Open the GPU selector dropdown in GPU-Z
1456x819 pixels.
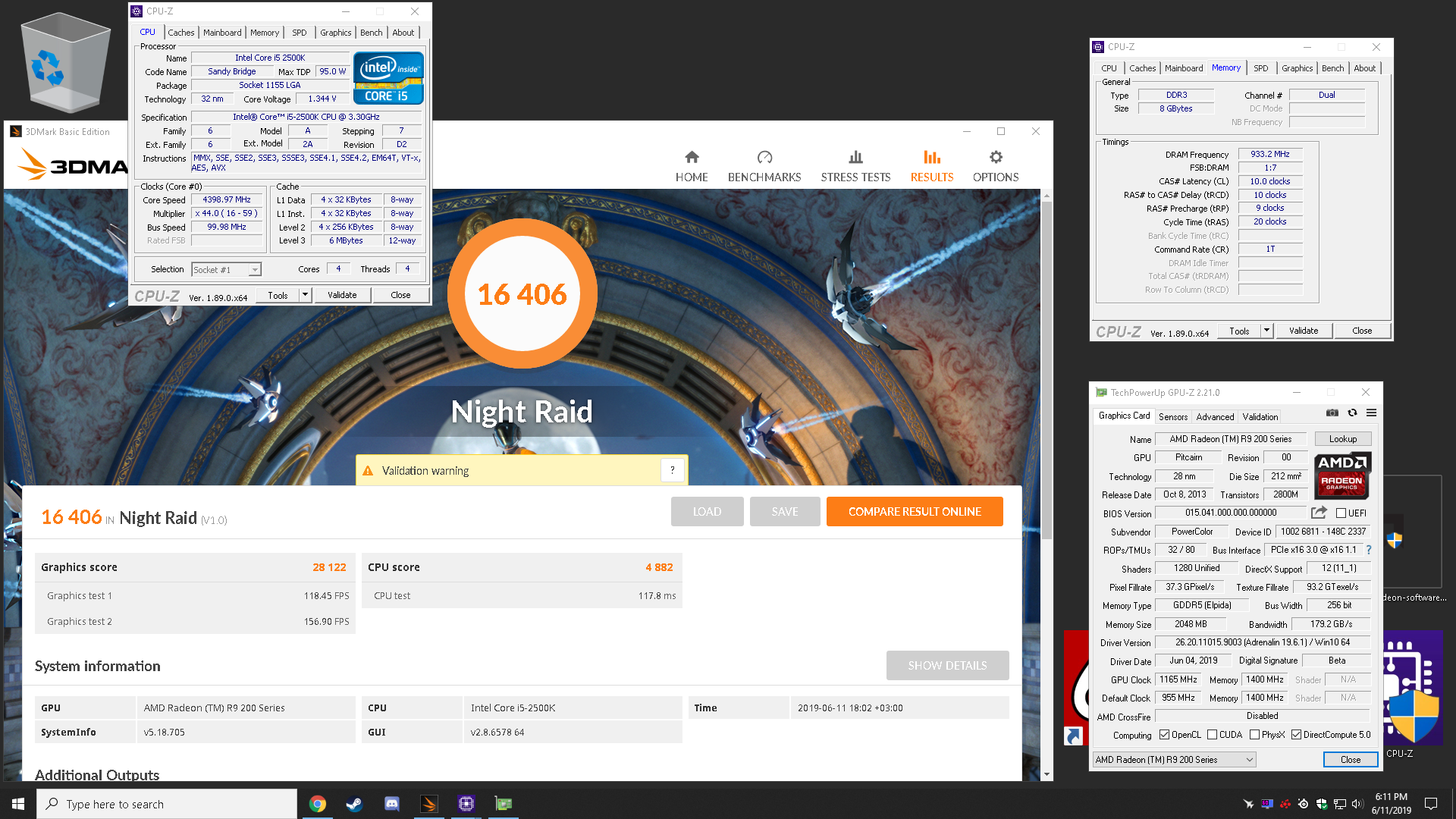pos(1174,760)
